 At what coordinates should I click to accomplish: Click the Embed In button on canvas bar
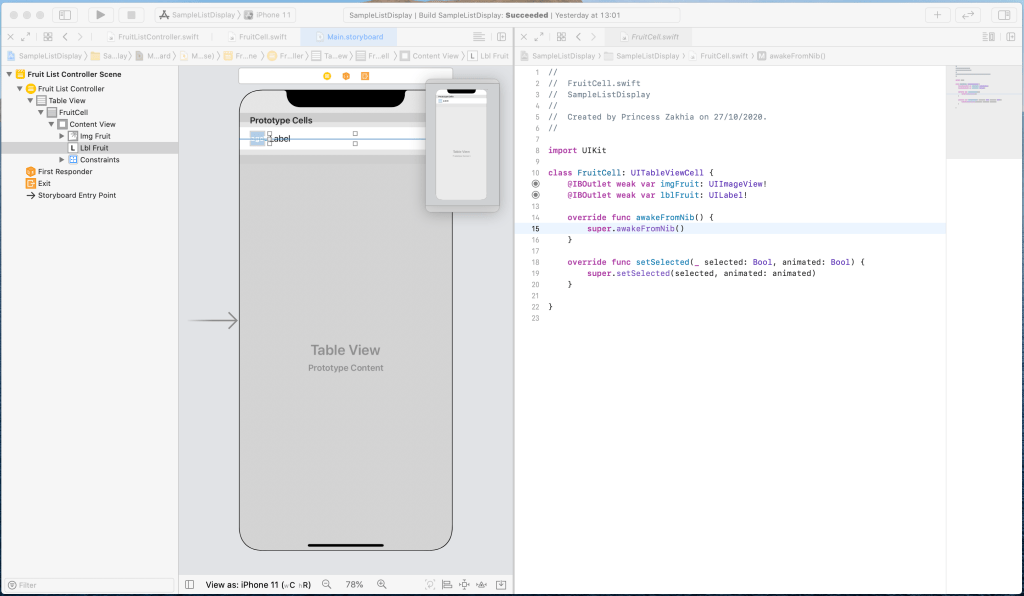501,584
